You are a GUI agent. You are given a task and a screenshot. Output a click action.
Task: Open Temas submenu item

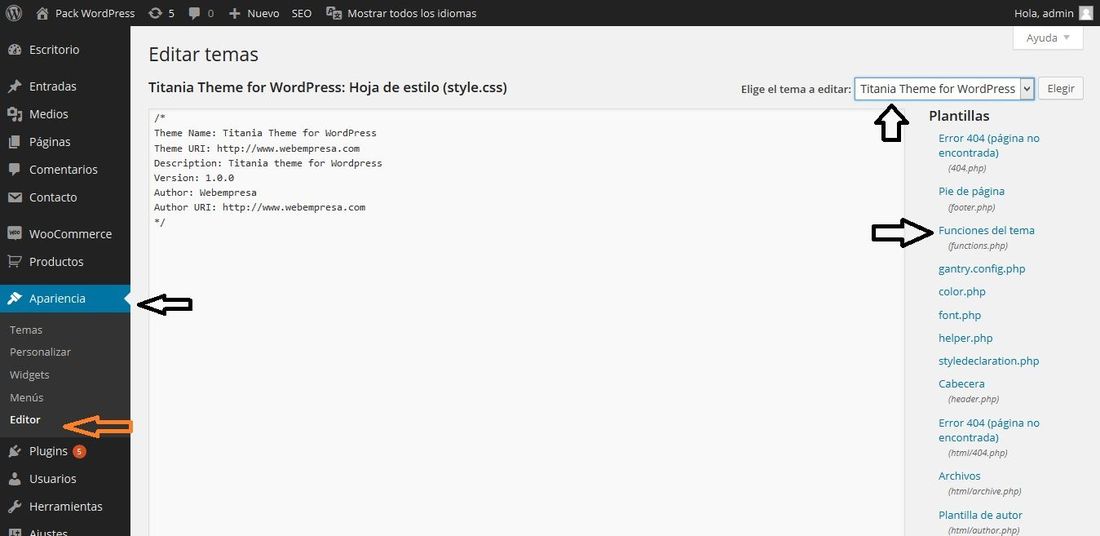pos(26,330)
